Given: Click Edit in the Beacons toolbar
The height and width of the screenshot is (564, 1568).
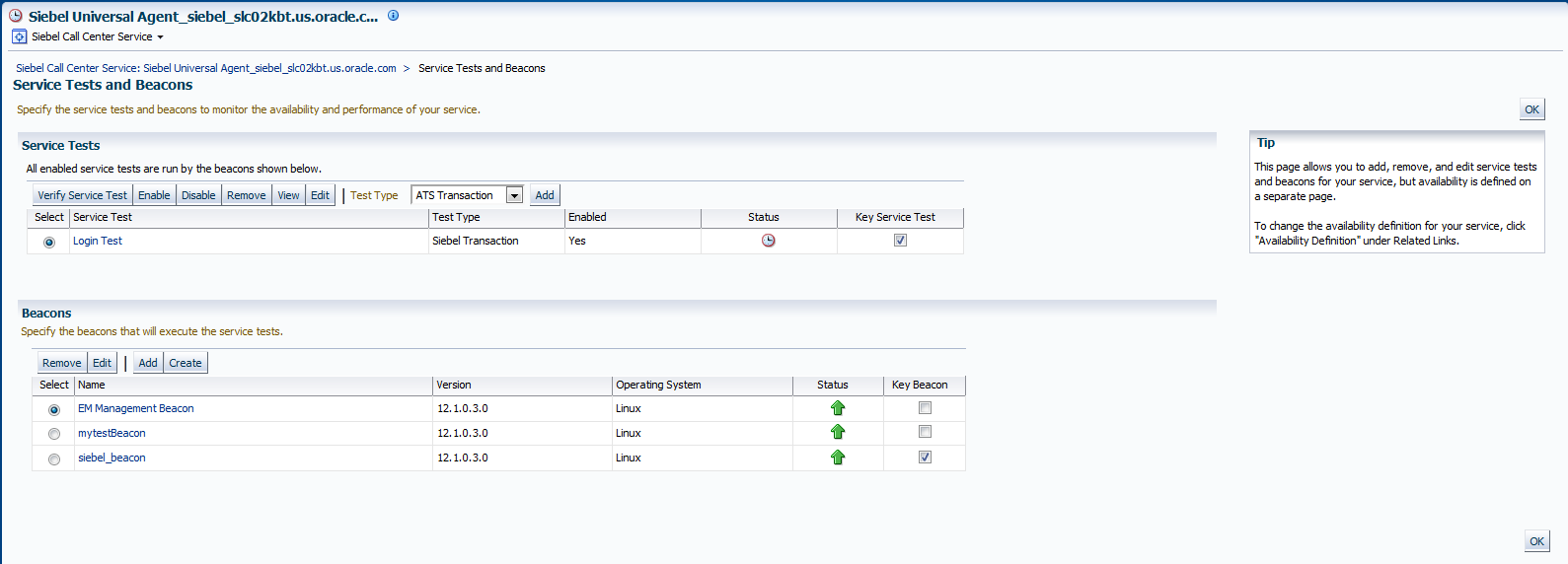Looking at the screenshot, I should 103,363.
